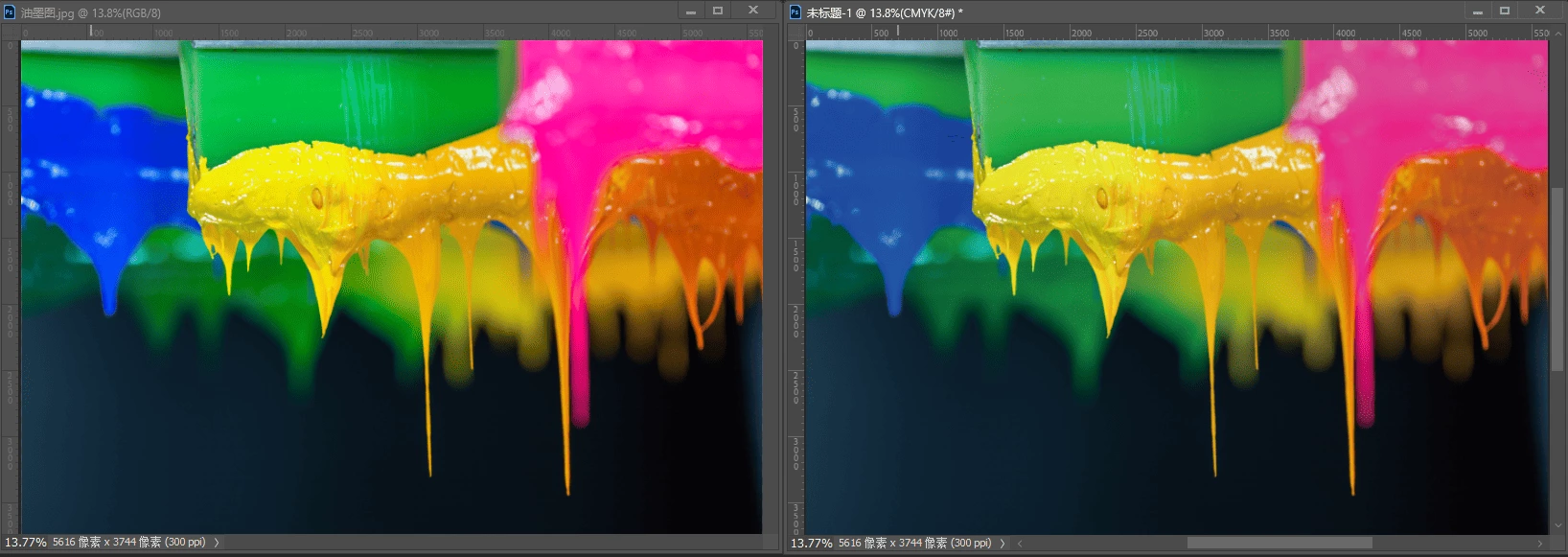Activate 油墨图.jpg window via its title bar text
1568x557 pixels.
91,13
